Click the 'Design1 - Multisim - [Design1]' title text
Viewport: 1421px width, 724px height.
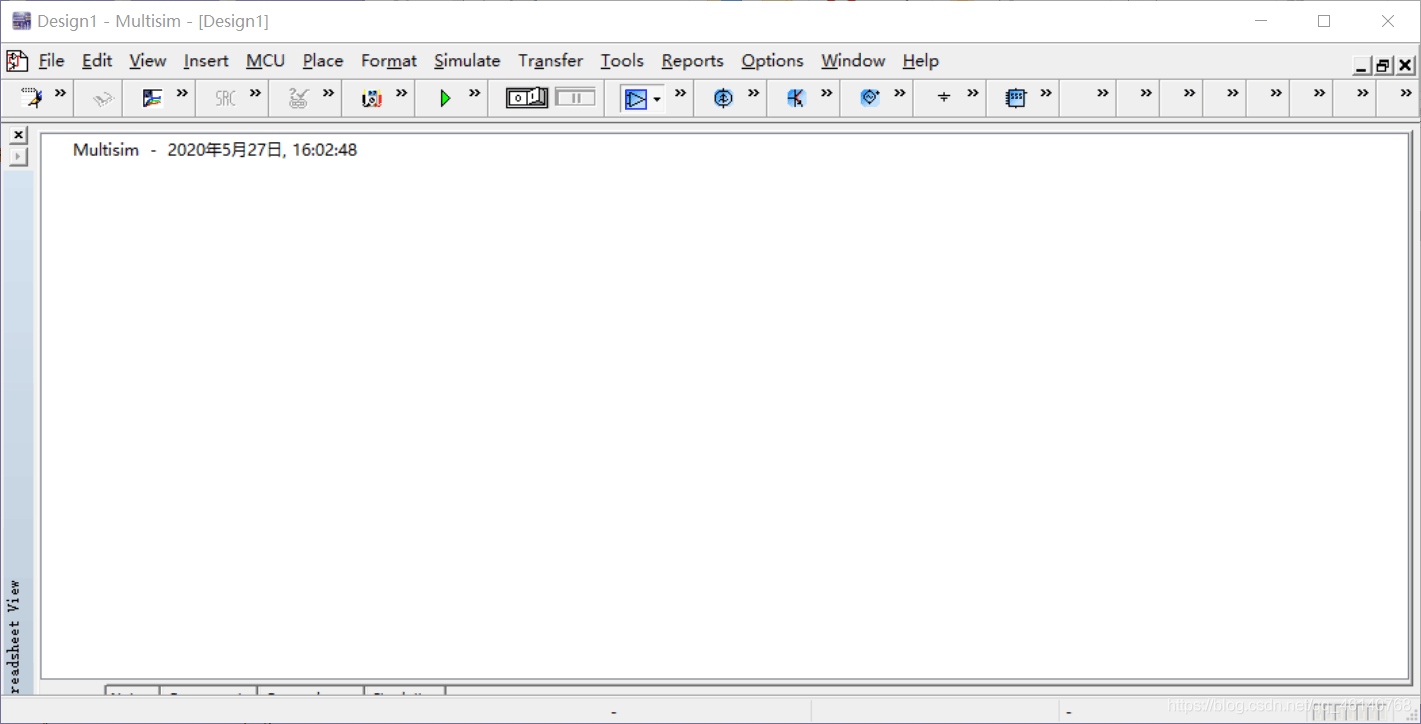click(153, 21)
